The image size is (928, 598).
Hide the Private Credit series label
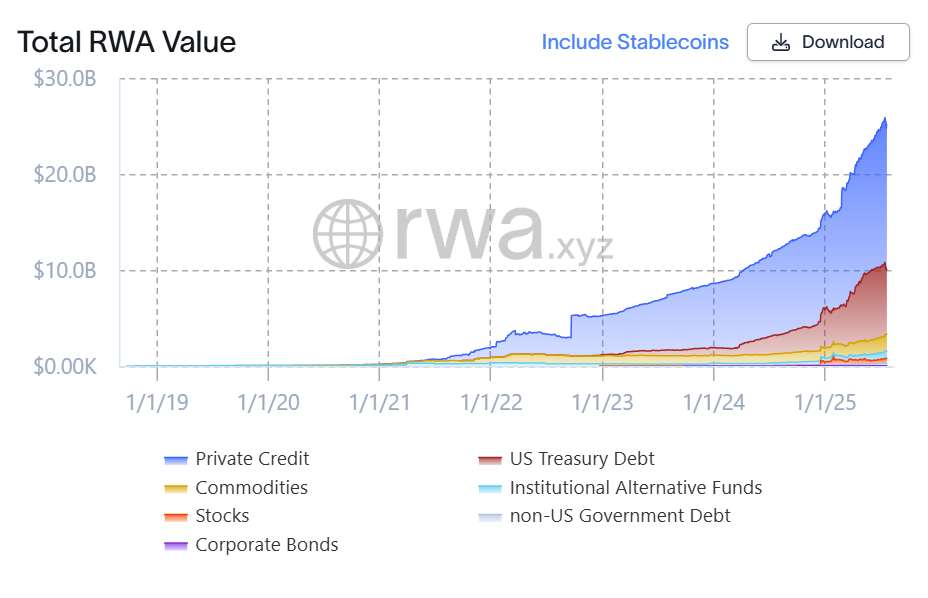(x=252, y=459)
